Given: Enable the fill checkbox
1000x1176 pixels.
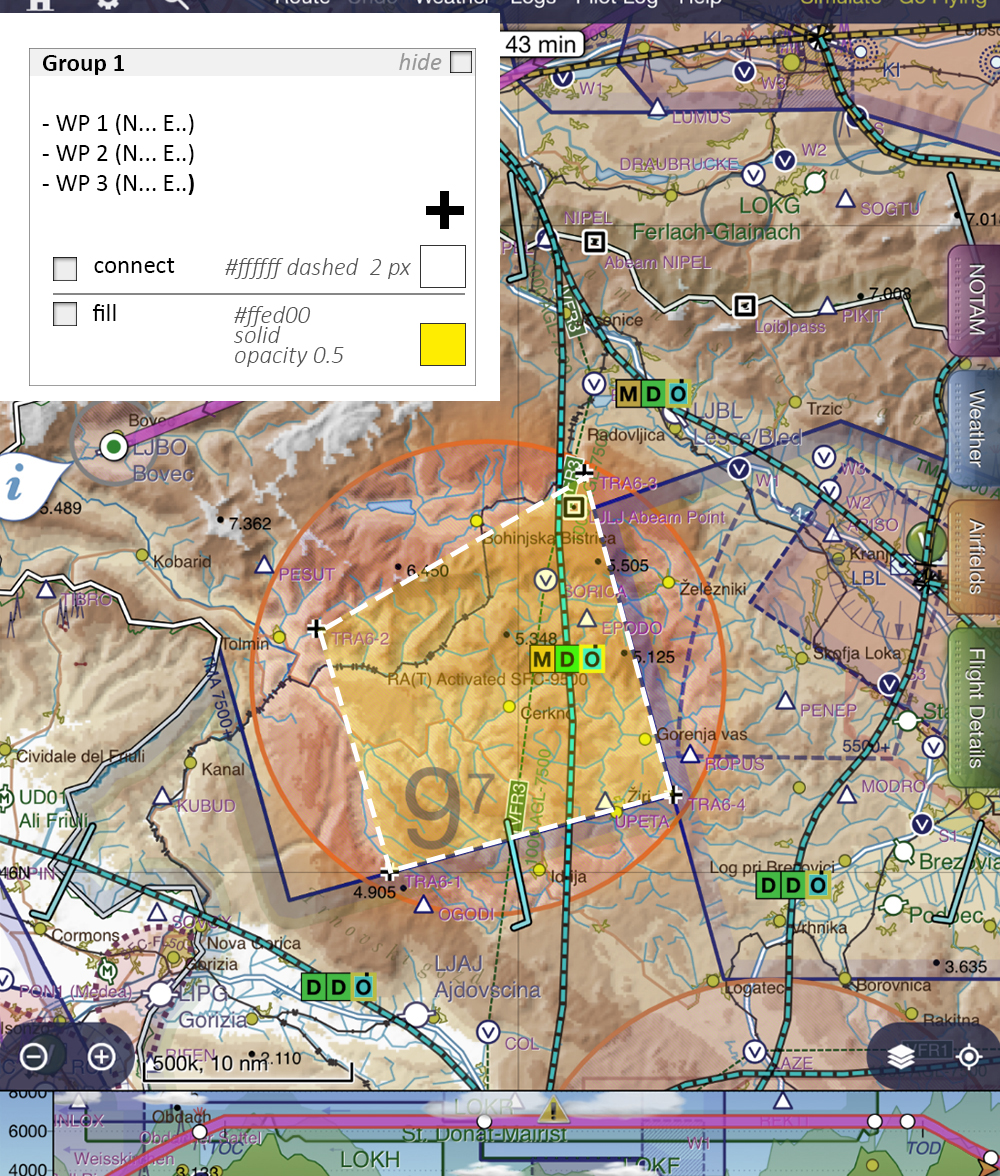Looking at the screenshot, I should pyautogui.click(x=65, y=314).
